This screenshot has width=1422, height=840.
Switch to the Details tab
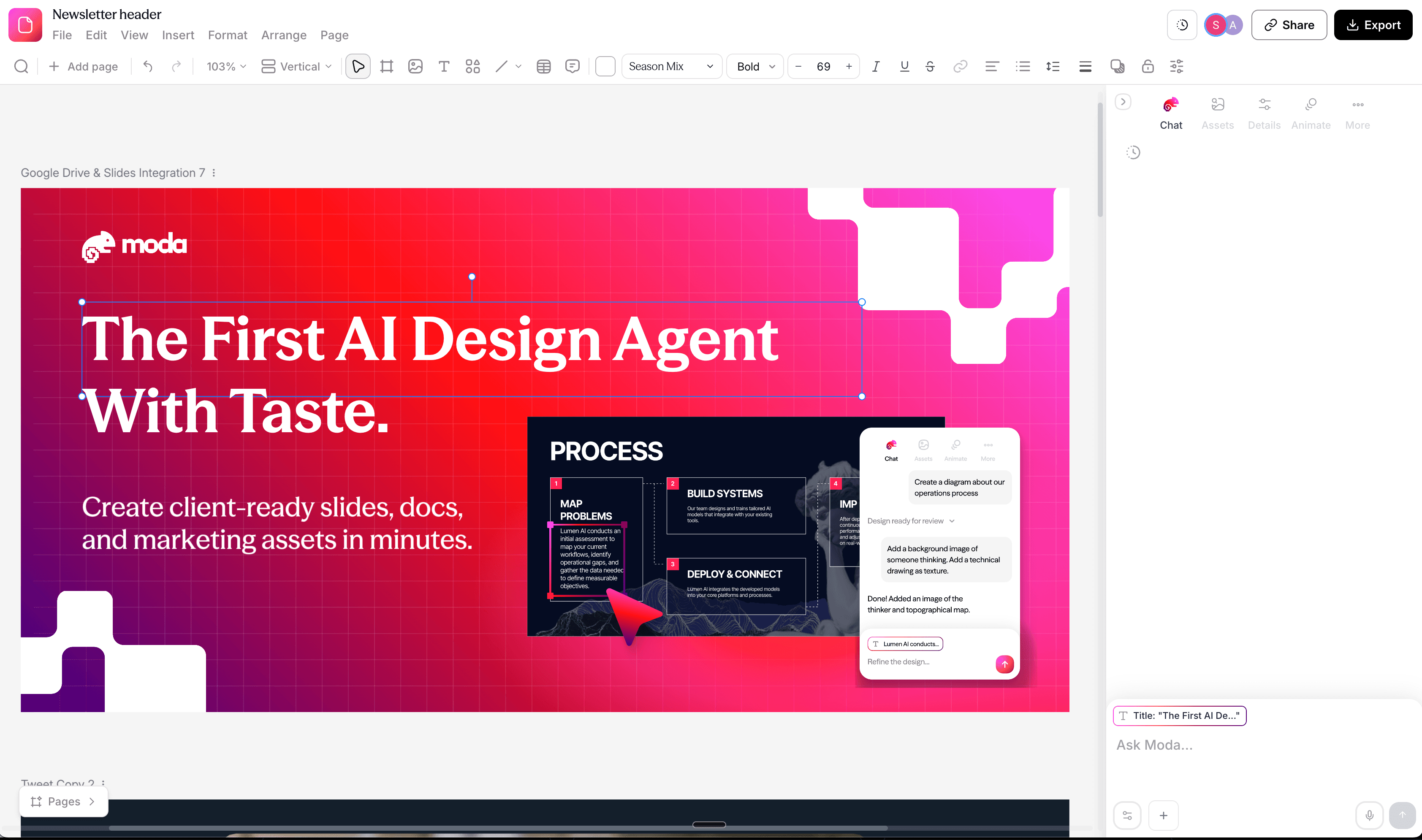click(x=1264, y=113)
